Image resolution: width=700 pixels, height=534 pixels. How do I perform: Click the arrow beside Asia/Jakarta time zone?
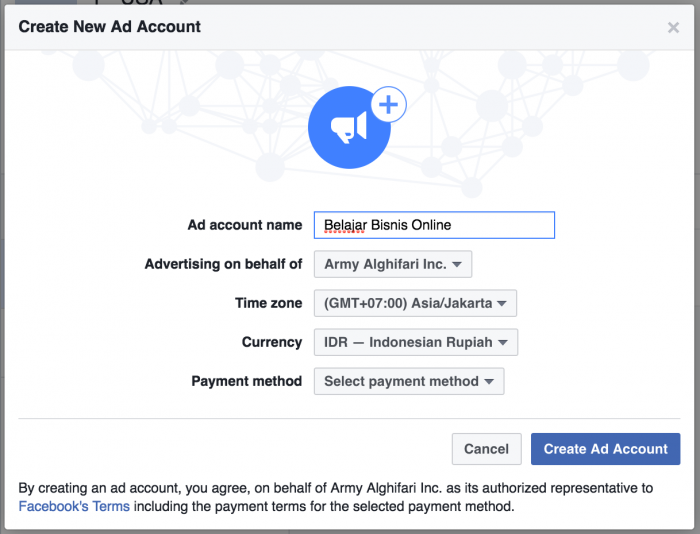click(x=501, y=304)
